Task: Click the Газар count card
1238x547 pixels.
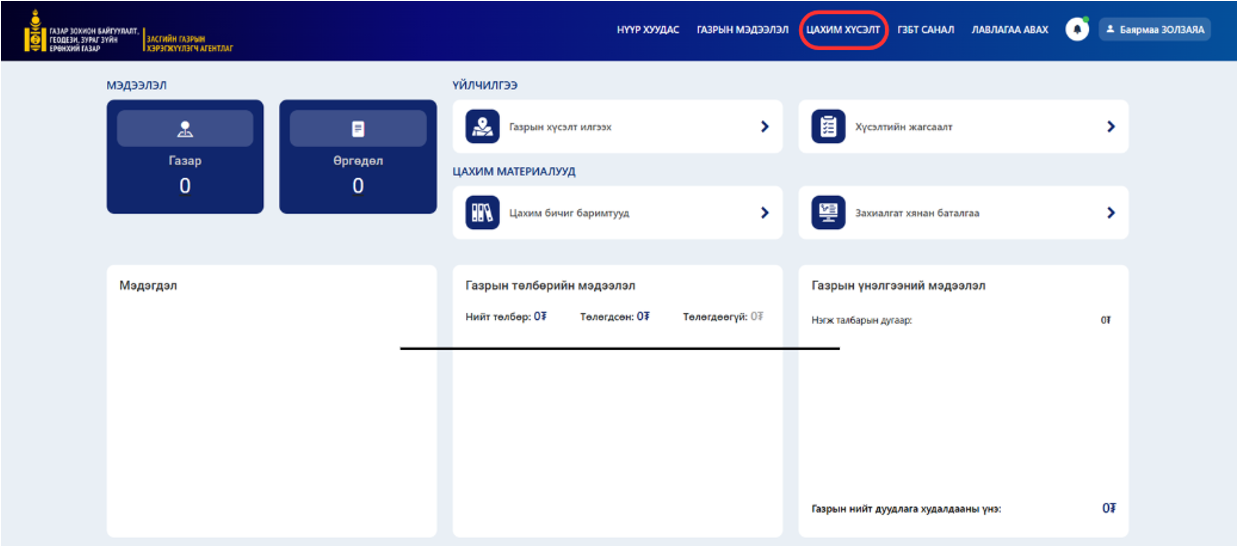Action: 185,157
